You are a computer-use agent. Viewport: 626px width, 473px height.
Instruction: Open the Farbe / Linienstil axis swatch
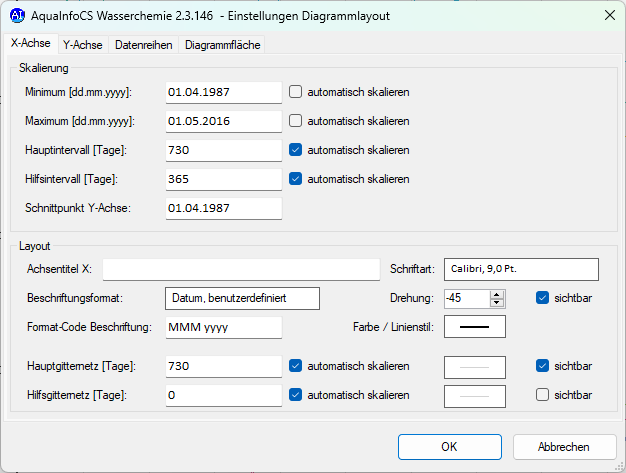click(x=475, y=327)
